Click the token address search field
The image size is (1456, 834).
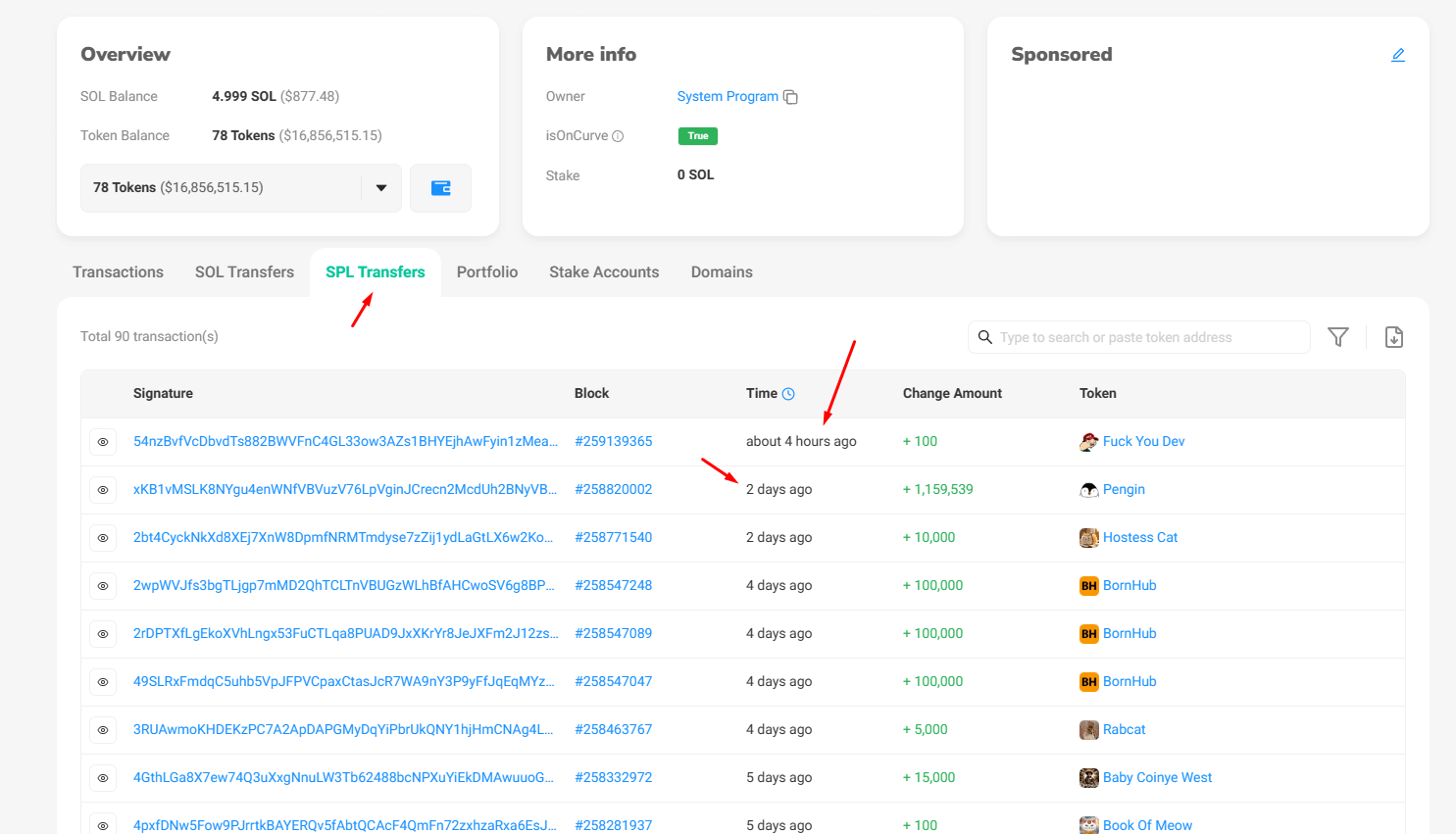click(1147, 337)
